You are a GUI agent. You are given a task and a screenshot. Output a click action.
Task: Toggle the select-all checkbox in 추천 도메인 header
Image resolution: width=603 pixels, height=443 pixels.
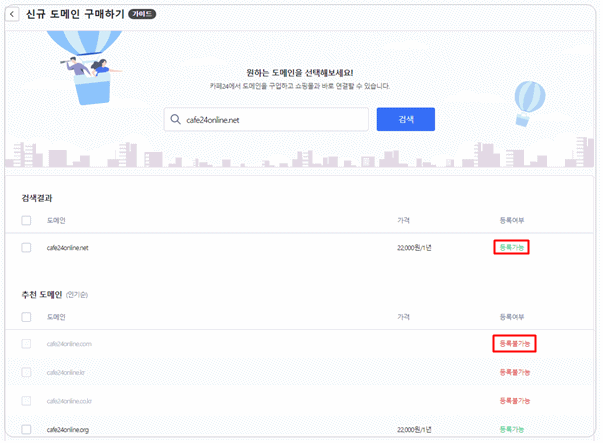coord(26,317)
